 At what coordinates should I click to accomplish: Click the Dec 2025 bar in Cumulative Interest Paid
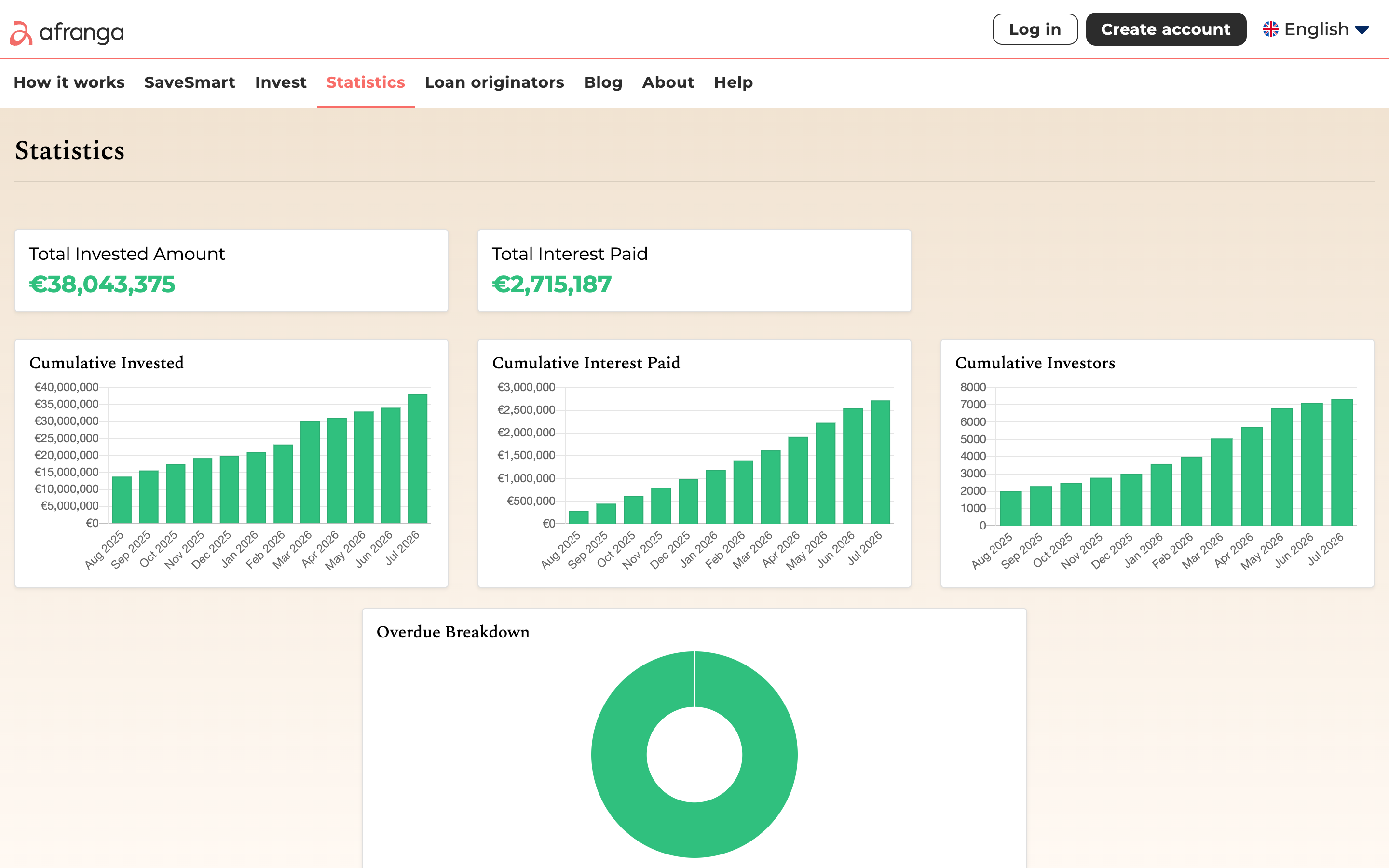[688, 501]
